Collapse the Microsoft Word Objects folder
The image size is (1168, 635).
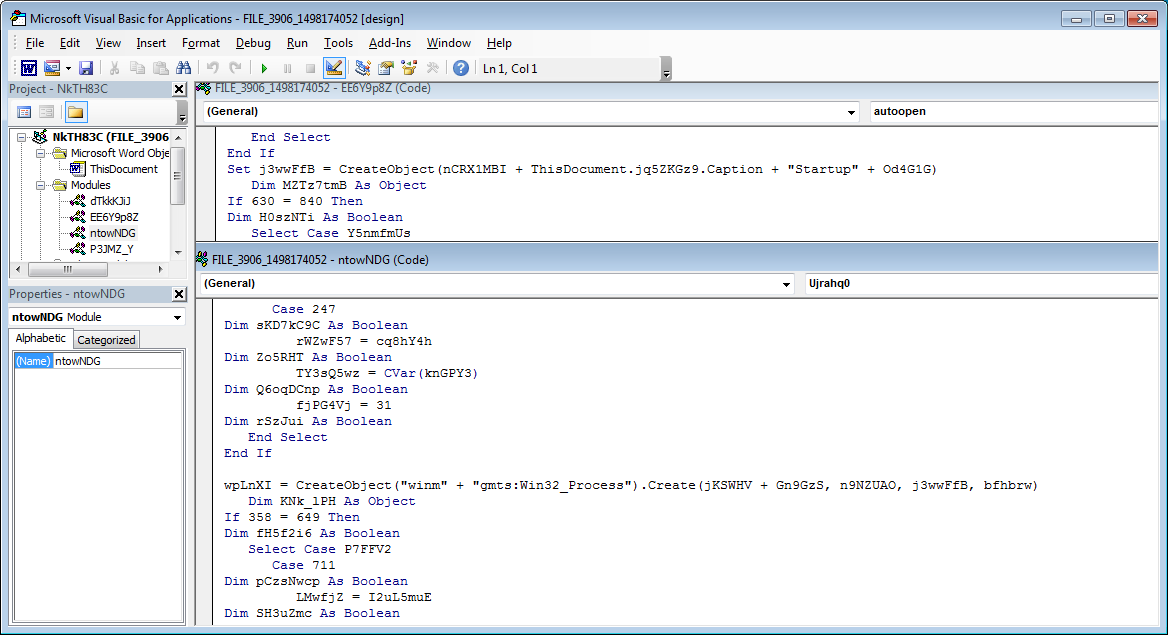tap(41, 154)
